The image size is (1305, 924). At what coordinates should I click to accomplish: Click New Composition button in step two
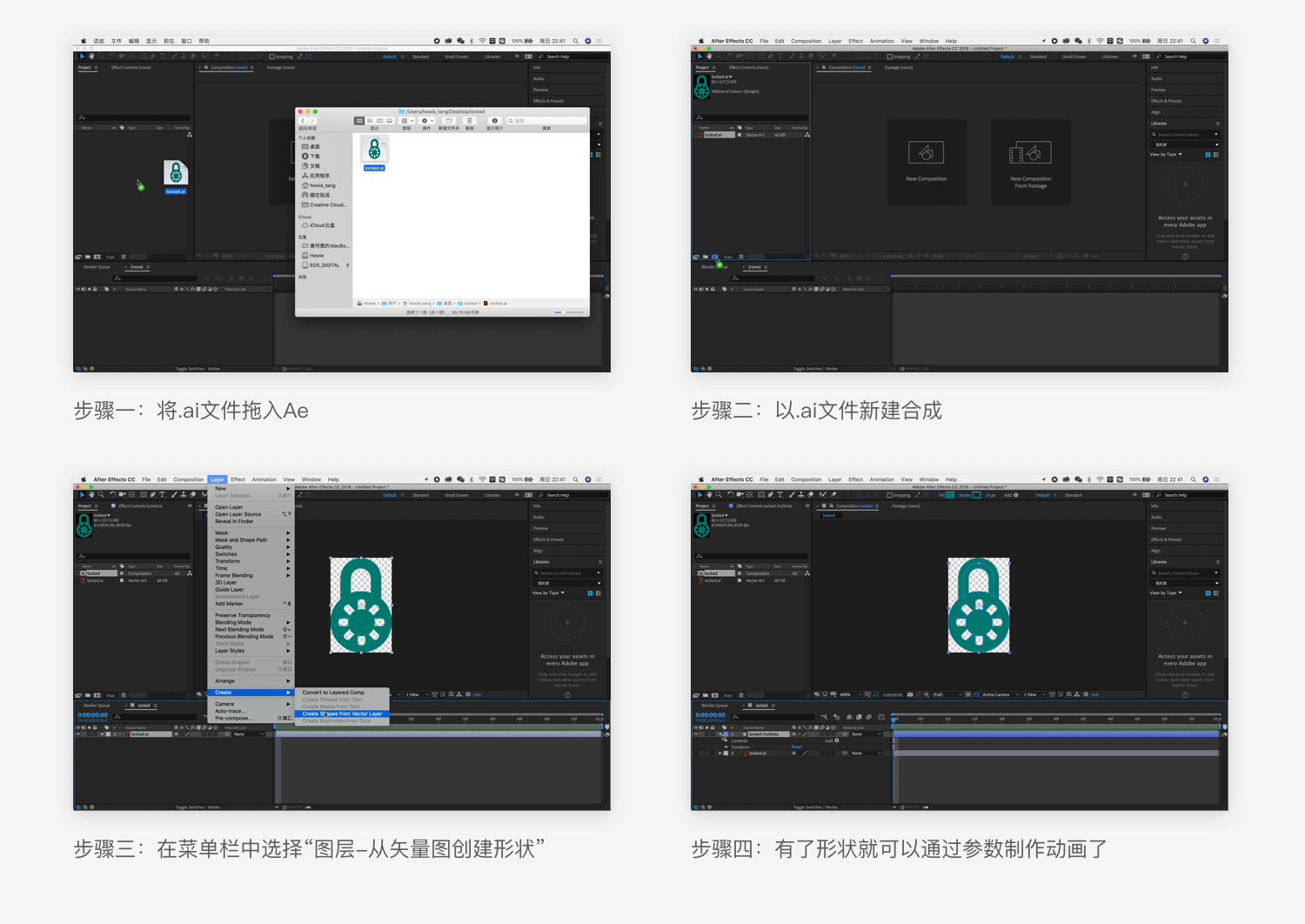927,162
